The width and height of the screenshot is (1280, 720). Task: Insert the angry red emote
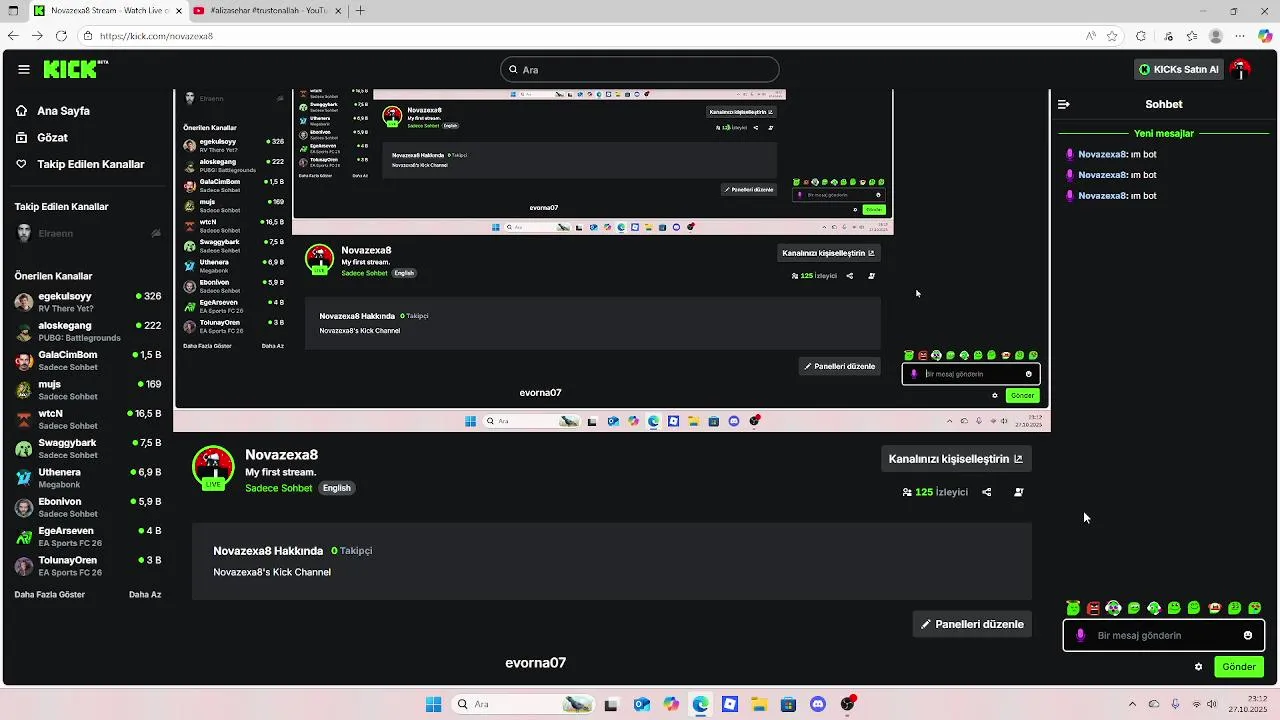pyautogui.click(x=1094, y=608)
